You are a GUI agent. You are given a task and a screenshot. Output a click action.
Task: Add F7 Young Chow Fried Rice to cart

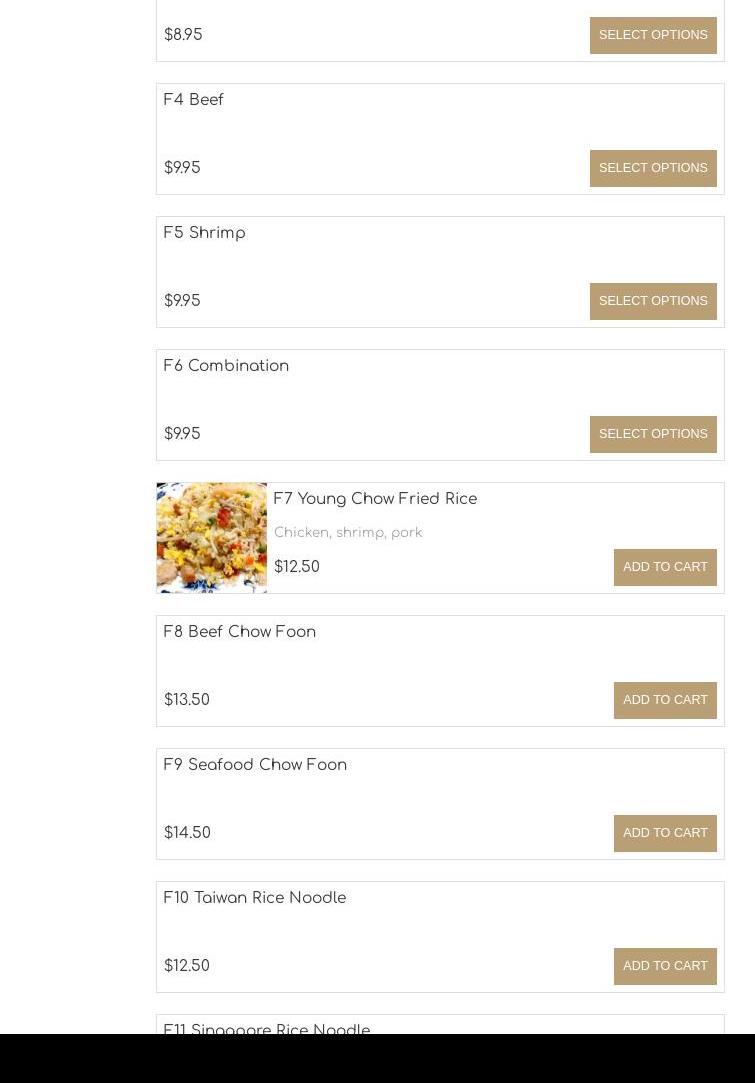coord(665,567)
